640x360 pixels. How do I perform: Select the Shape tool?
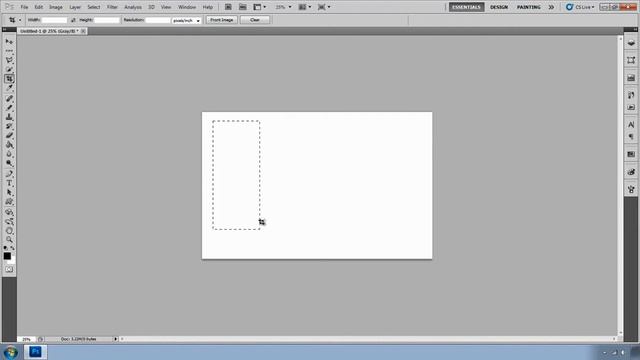tap(9, 202)
